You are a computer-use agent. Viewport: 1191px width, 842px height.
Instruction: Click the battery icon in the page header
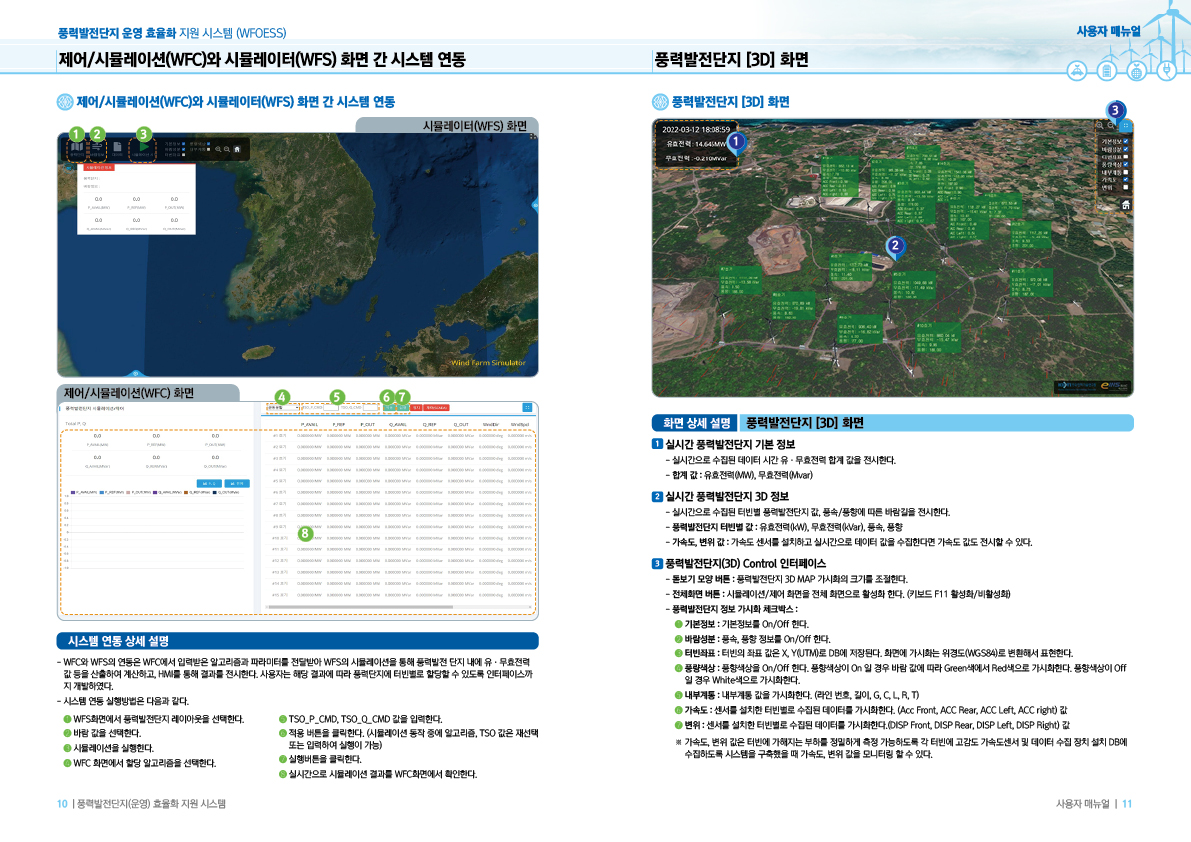pyautogui.click(x=1107, y=71)
